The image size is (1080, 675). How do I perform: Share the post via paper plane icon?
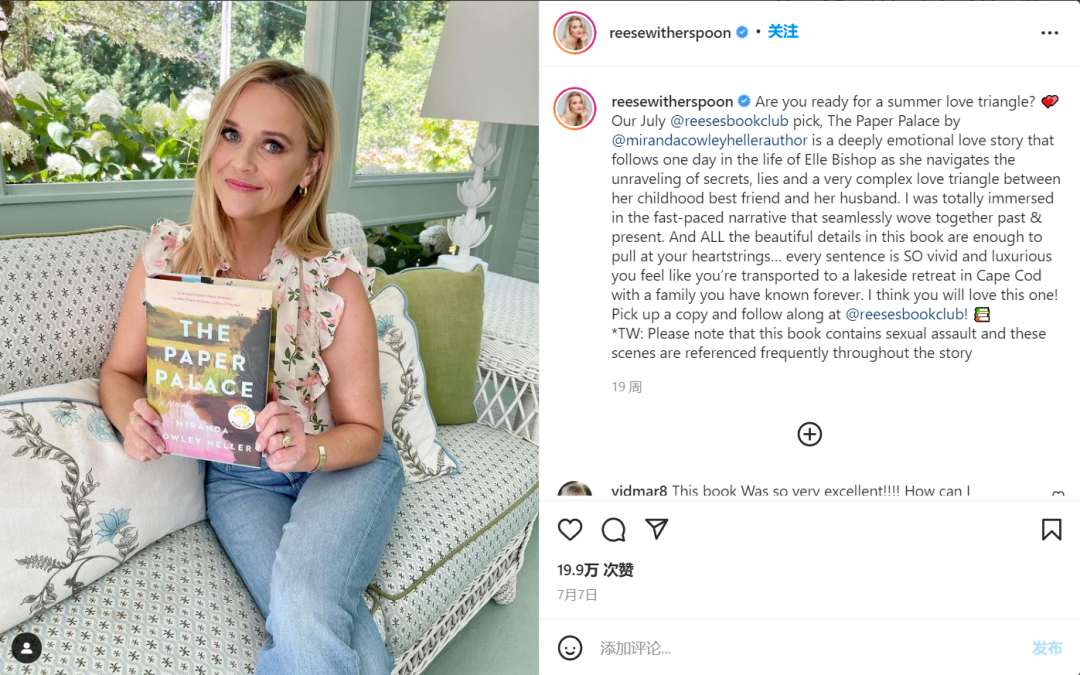(656, 529)
